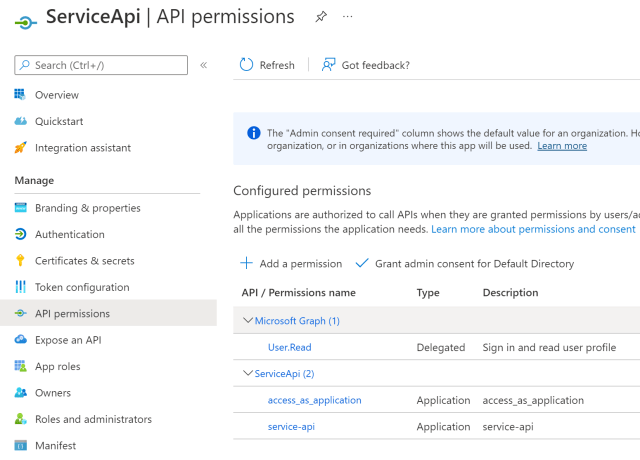This screenshot has height=460, width=640.
Task: Open Token configuration
Action: click(x=82, y=287)
